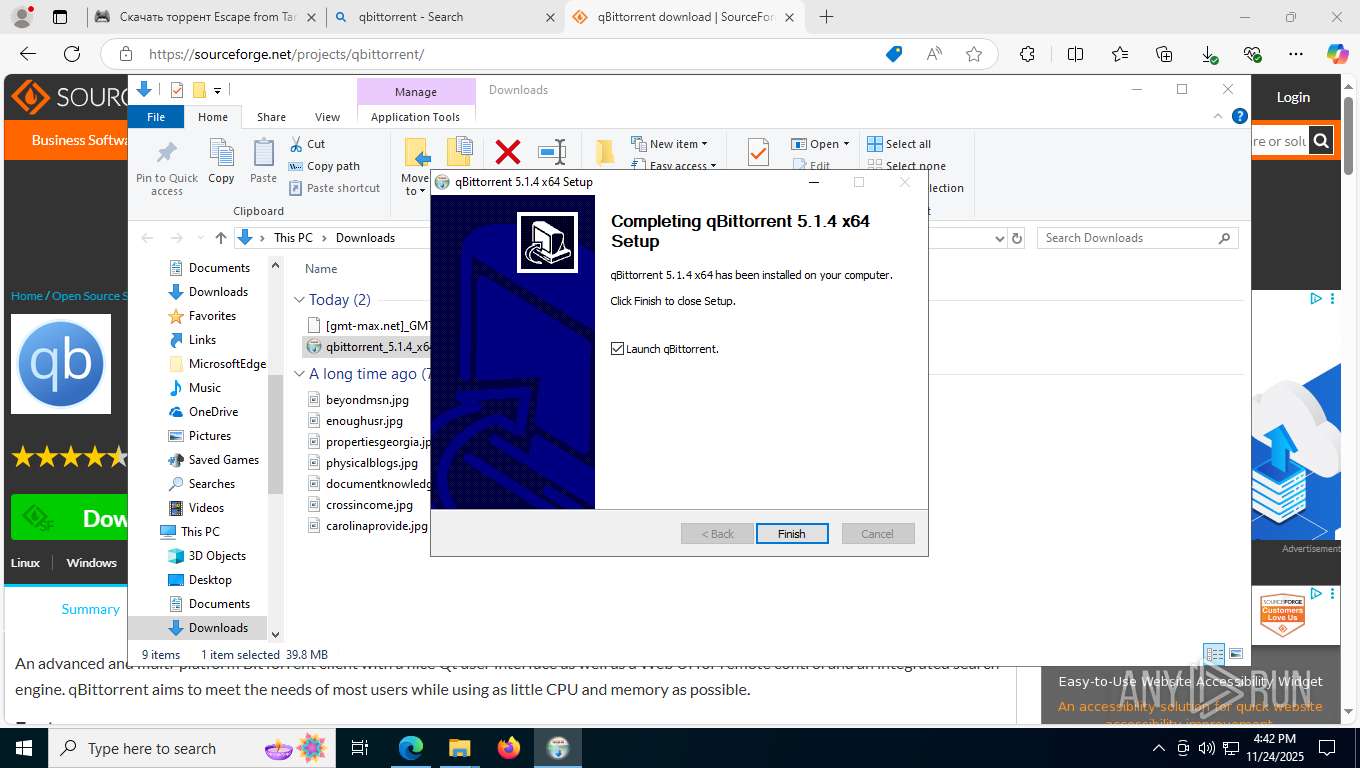Click Cut in the Clipboard group
Image resolution: width=1360 pixels, height=768 pixels.
coord(307,144)
